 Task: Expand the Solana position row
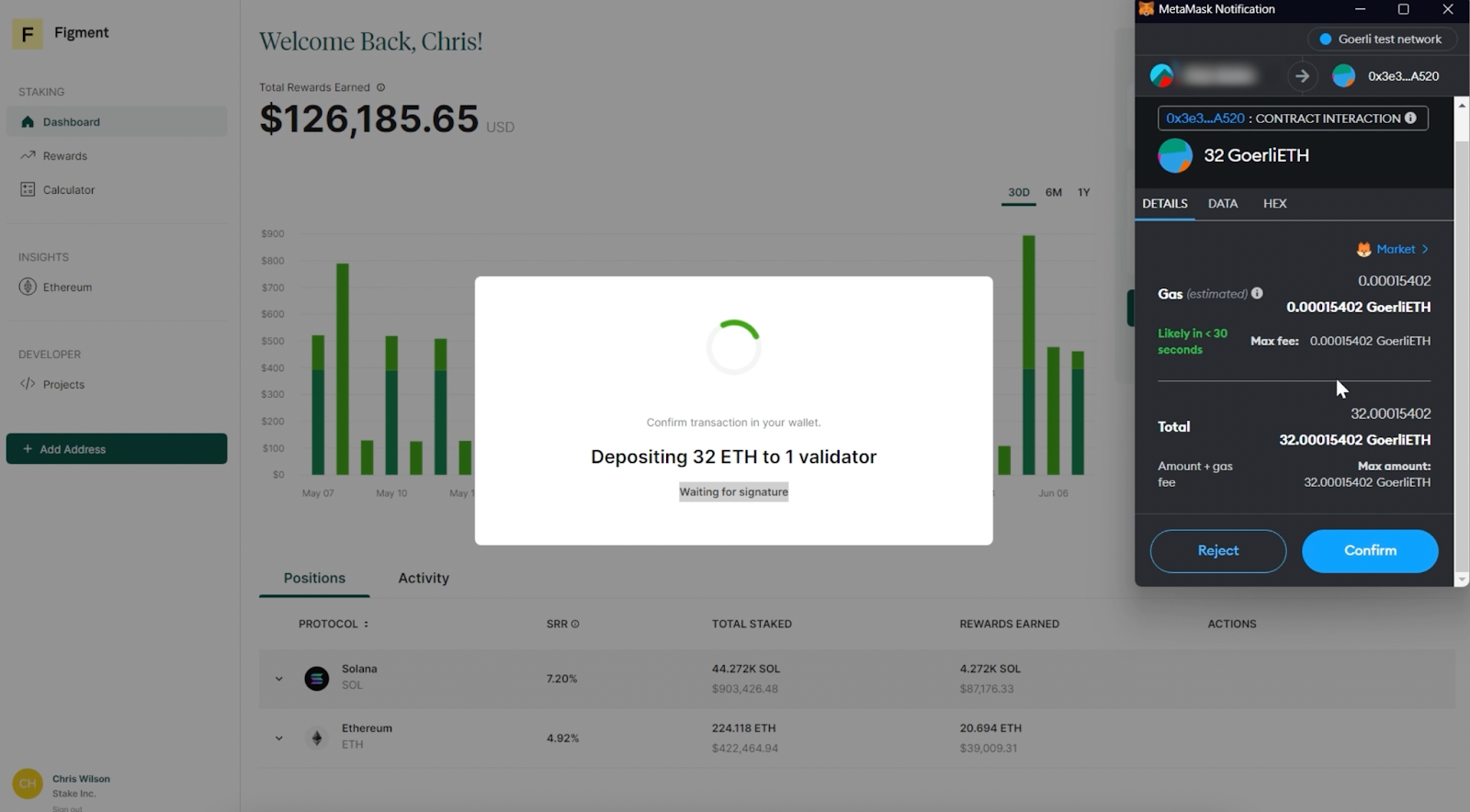point(278,679)
